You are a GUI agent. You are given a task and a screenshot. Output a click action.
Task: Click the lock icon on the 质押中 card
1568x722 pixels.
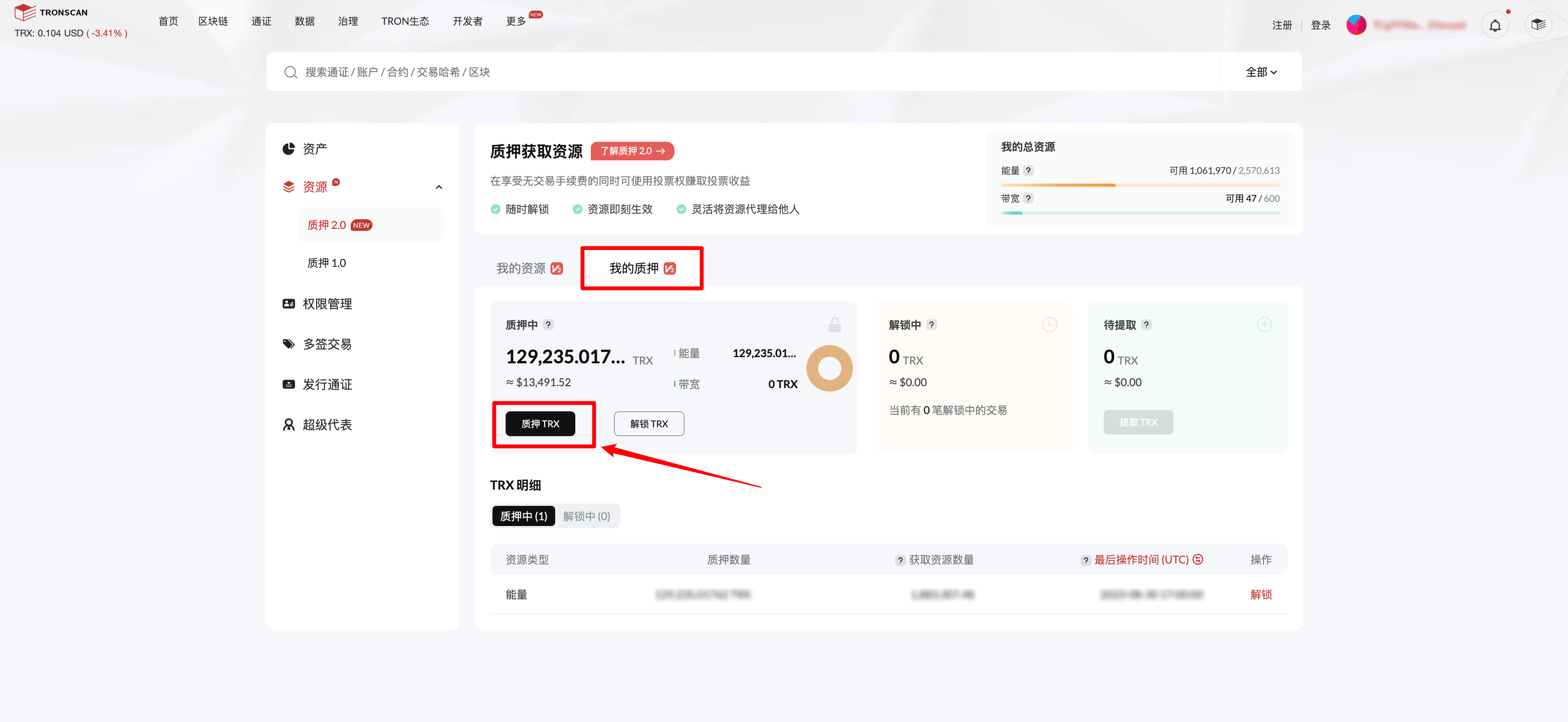[x=834, y=325]
